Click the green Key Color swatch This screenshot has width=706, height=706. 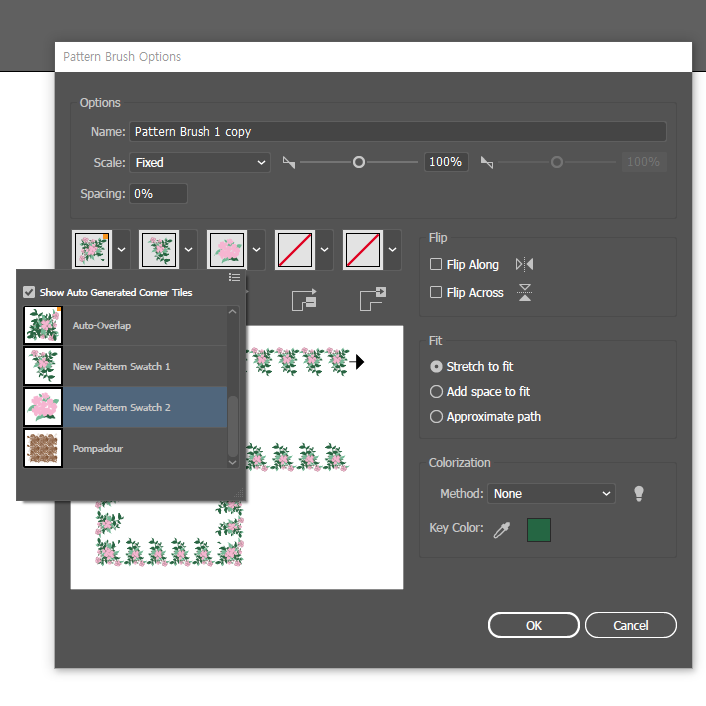pos(539,530)
